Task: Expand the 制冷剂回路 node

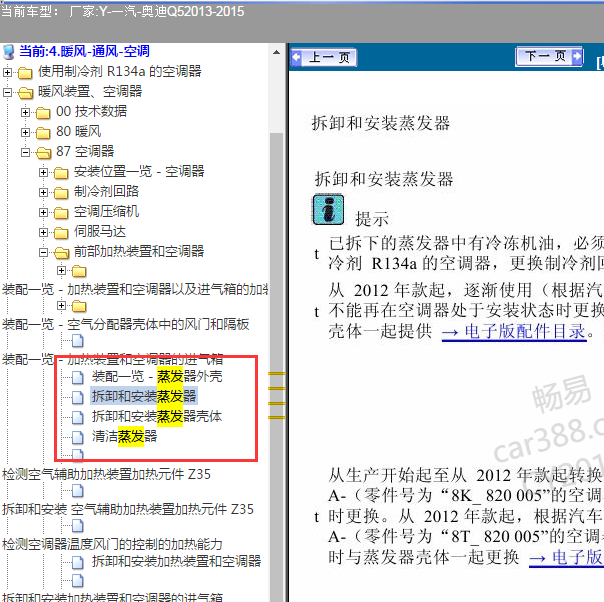Action: point(44,192)
